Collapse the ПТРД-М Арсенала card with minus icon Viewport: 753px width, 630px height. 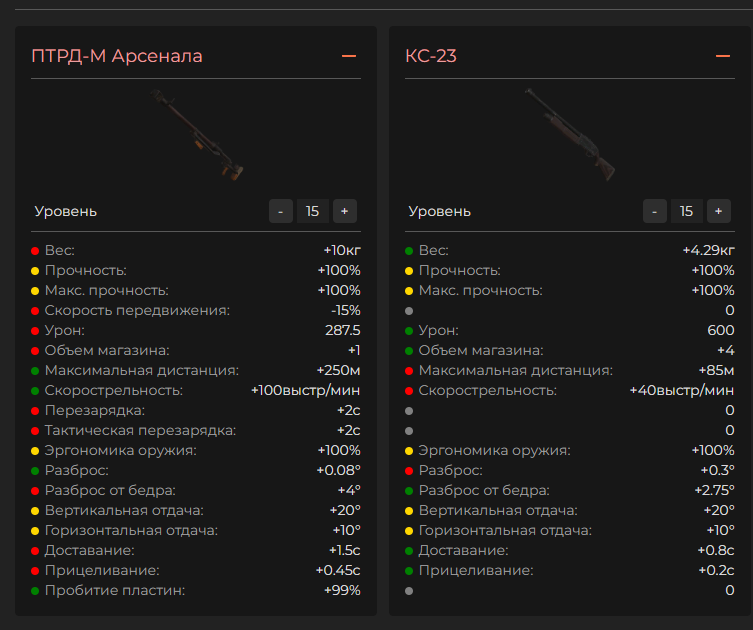click(349, 56)
